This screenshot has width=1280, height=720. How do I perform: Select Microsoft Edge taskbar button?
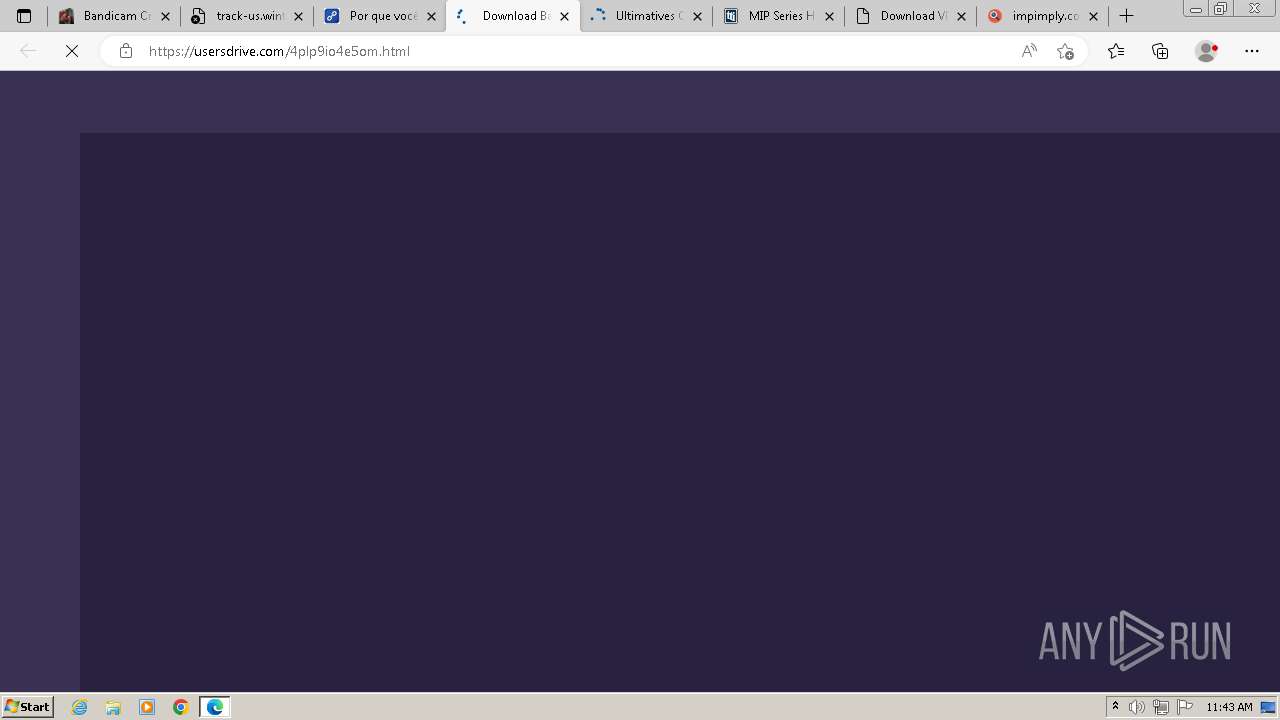pos(215,707)
